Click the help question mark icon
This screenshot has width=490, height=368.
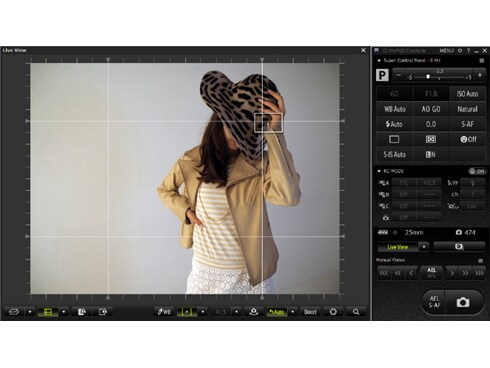pos(468,51)
